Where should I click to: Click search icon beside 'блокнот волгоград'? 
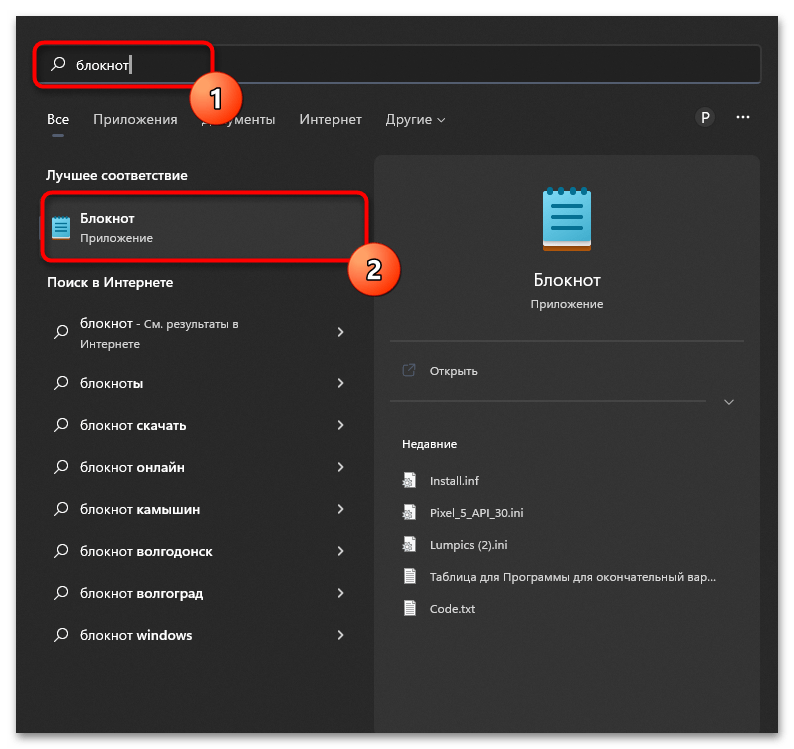61,593
